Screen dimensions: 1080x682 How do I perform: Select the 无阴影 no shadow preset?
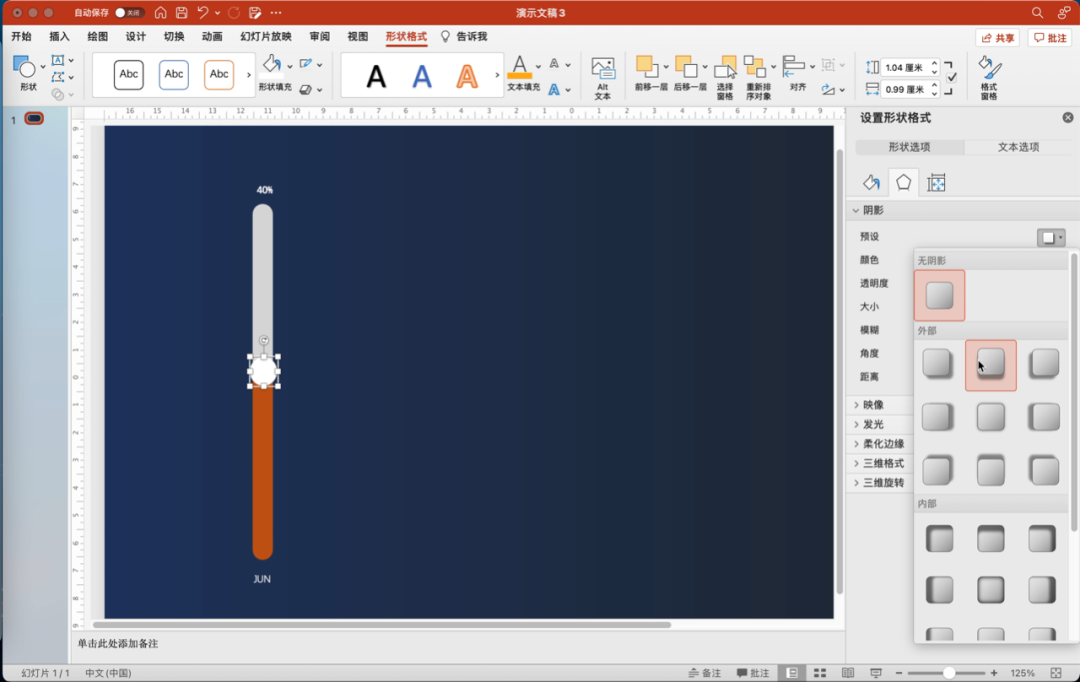click(939, 296)
